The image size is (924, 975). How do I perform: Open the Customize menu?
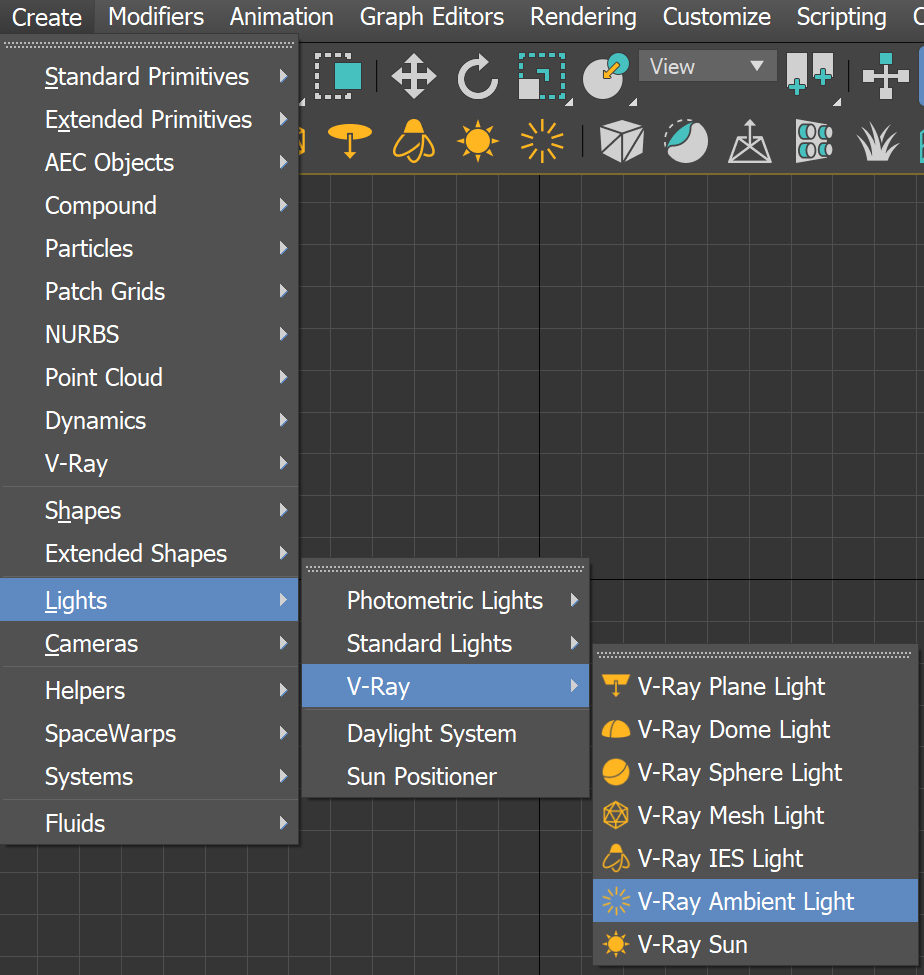(716, 17)
